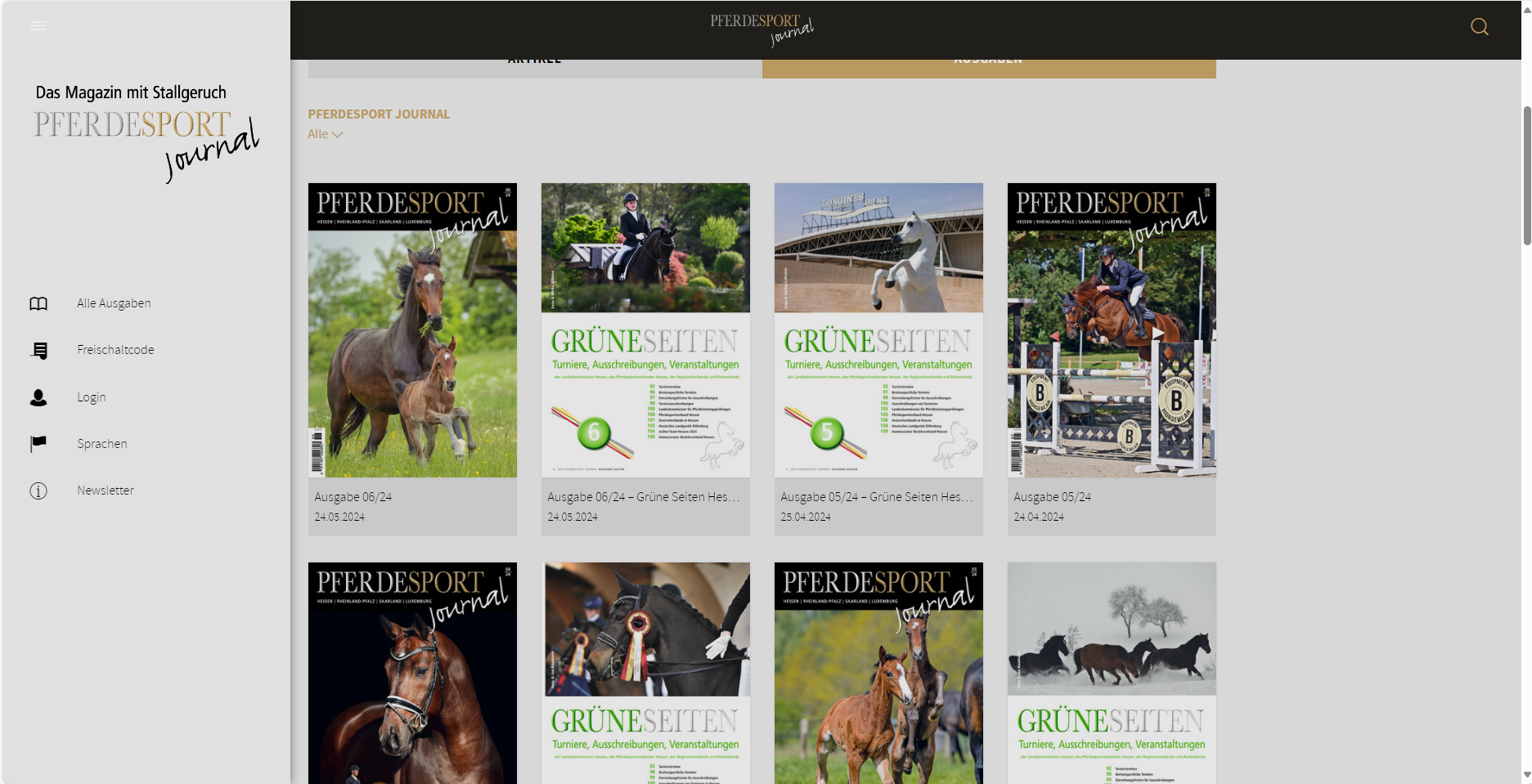Click the scrollbar down arrow
1532x784 pixels.
point(1526,775)
